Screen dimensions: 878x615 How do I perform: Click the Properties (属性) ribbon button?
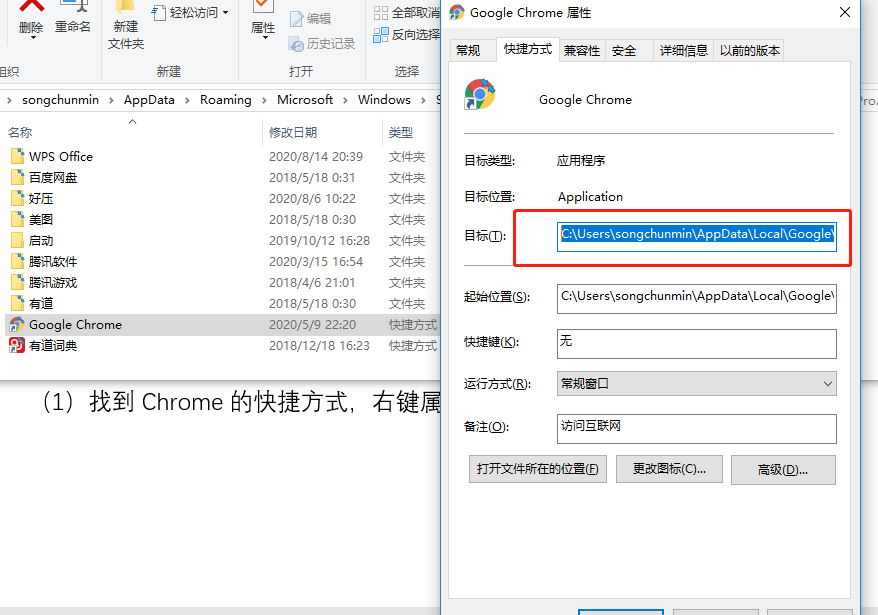263,20
